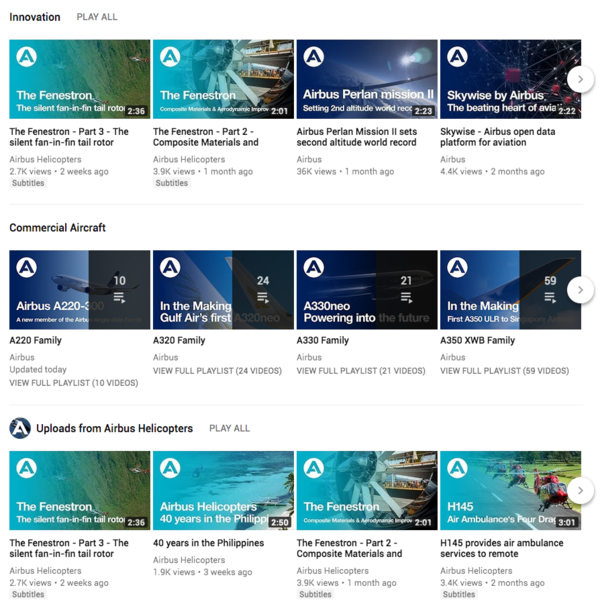
Task: Click the Airbus Helicopters channel avatar icon
Action: pyautogui.click(x=20, y=428)
